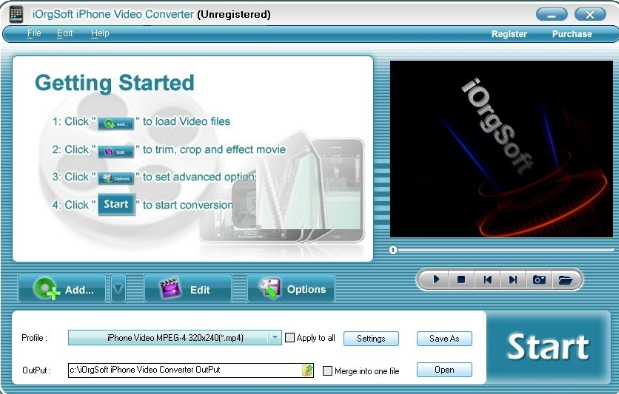Open the File menu
The height and width of the screenshot is (394, 619).
coord(34,34)
